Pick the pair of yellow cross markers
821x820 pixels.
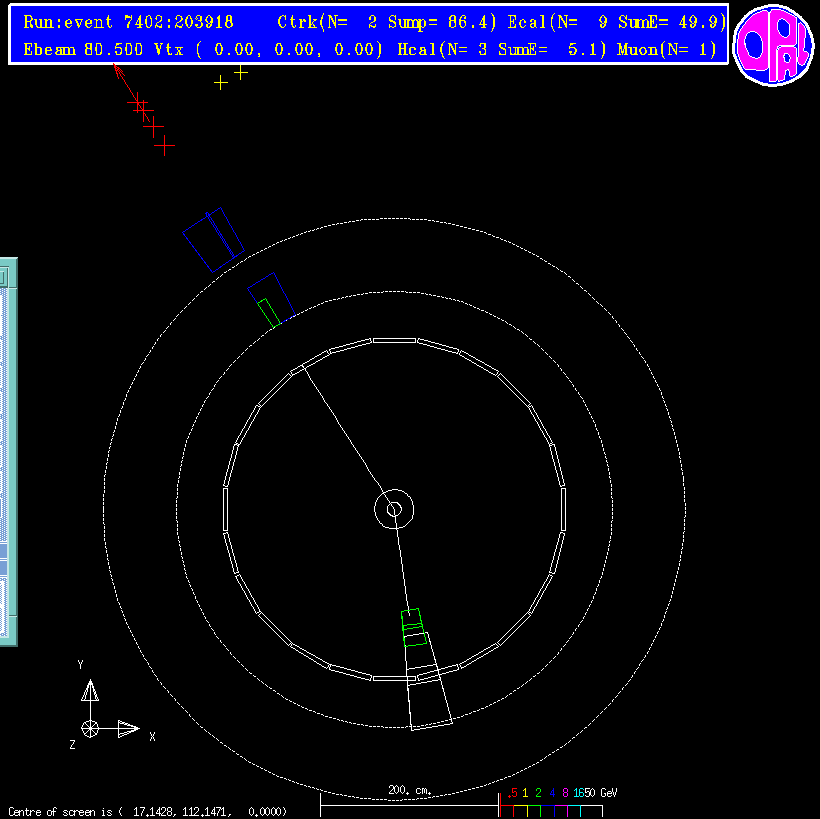point(231,77)
